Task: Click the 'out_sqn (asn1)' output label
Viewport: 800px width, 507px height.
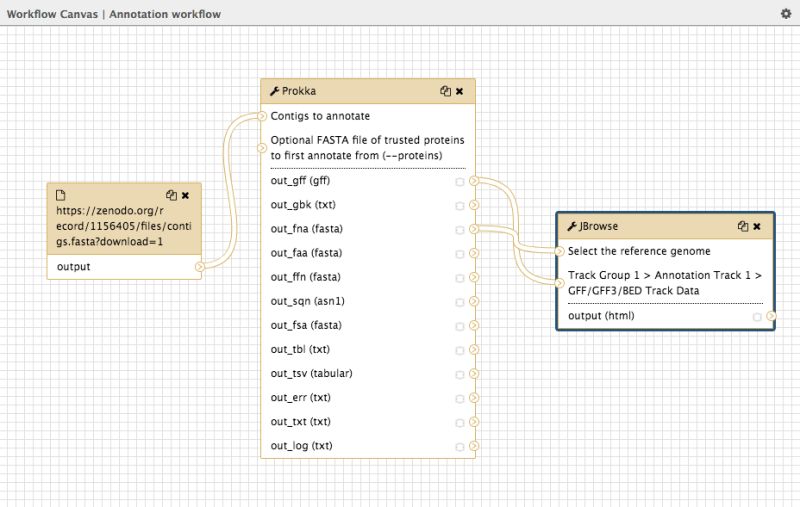Action: pos(307,301)
